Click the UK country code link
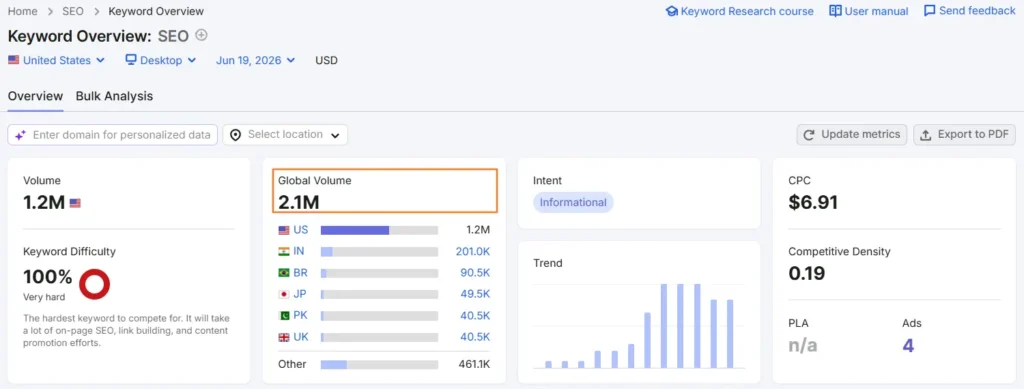 [x=300, y=337]
